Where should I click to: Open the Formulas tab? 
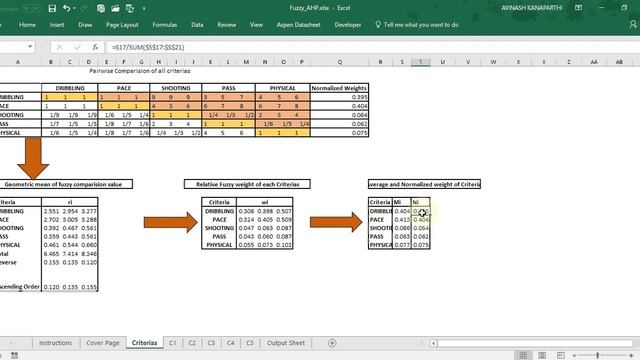point(164,24)
